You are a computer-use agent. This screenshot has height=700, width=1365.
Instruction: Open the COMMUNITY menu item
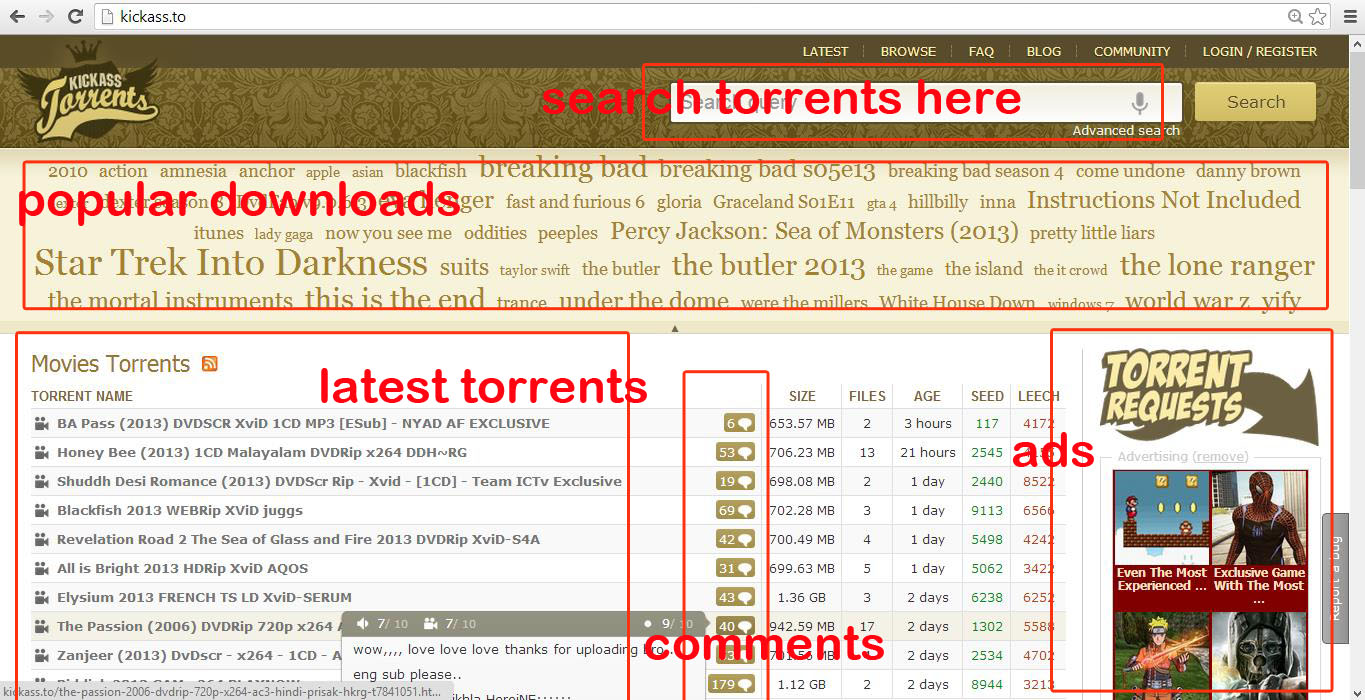tap(1132, 51)
